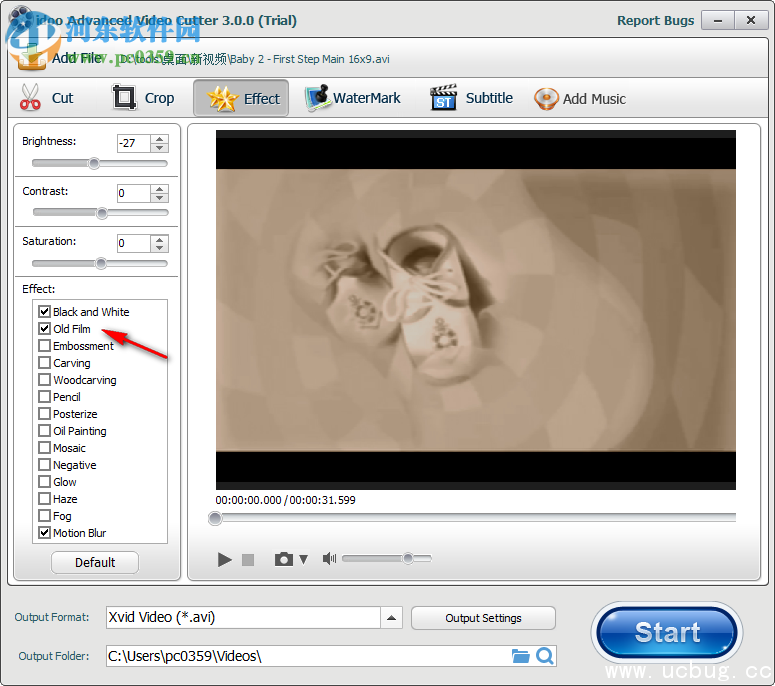Enable the Embossment effect

[x=44, y=345]
